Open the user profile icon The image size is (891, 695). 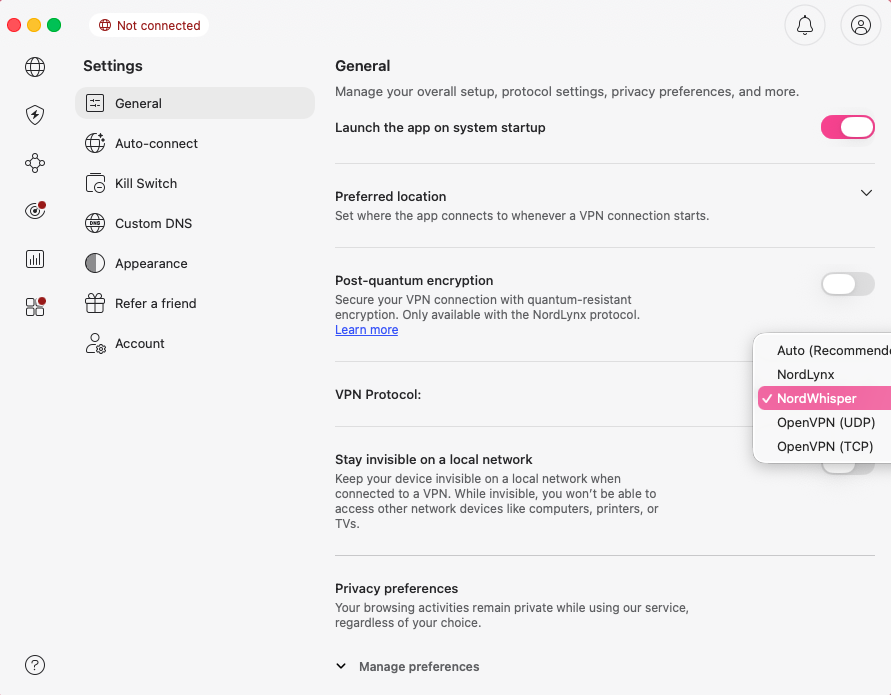860,25
